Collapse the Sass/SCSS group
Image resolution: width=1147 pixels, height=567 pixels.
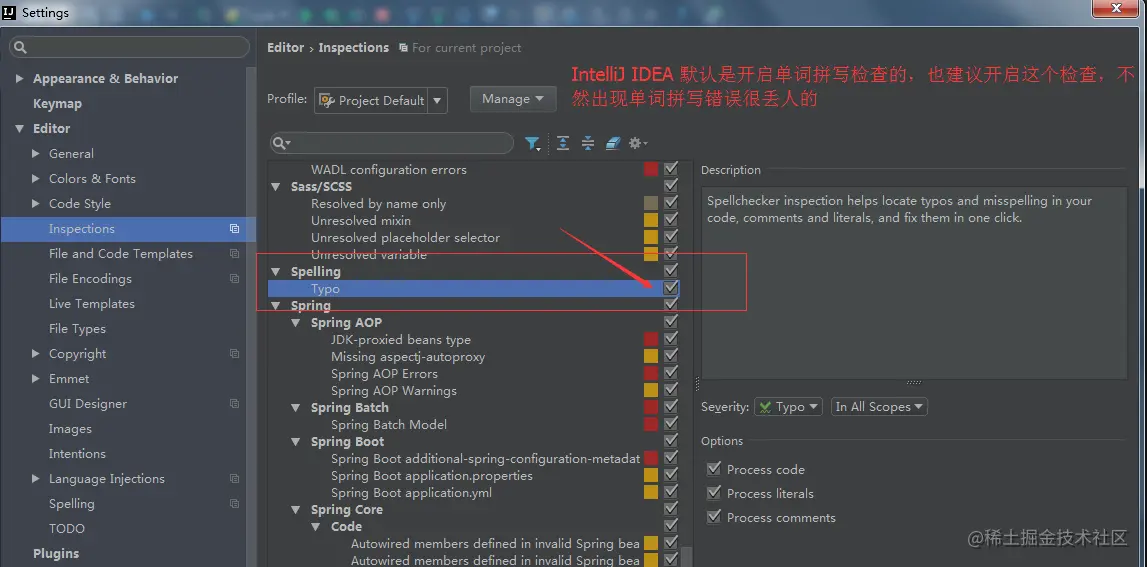click(x=276, y=187)
